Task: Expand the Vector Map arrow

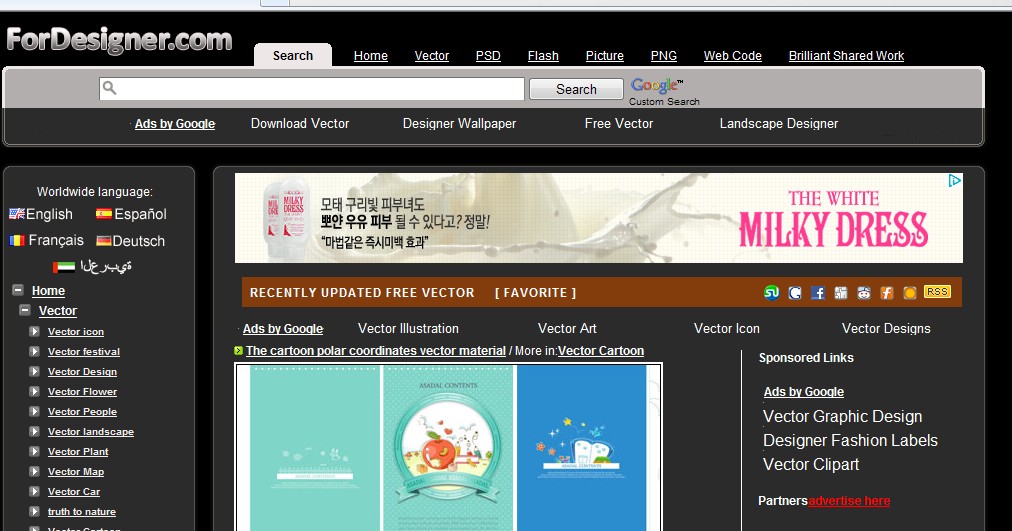Action: pos(34,471)
